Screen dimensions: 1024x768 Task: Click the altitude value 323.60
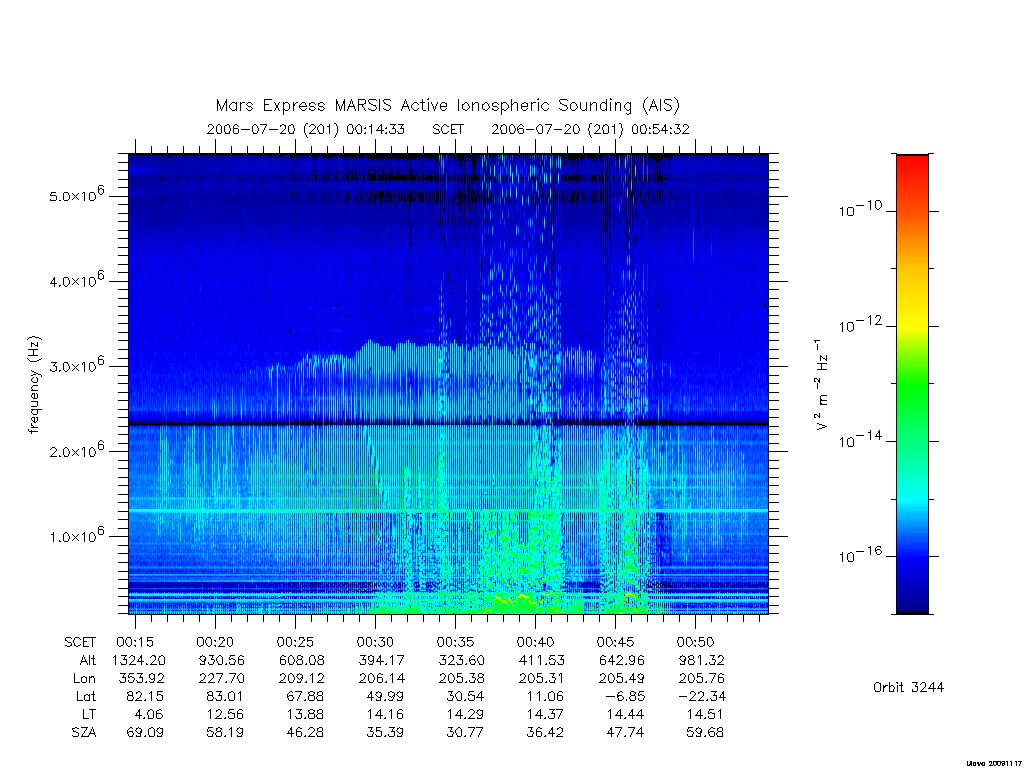click(x=462, y=660)
